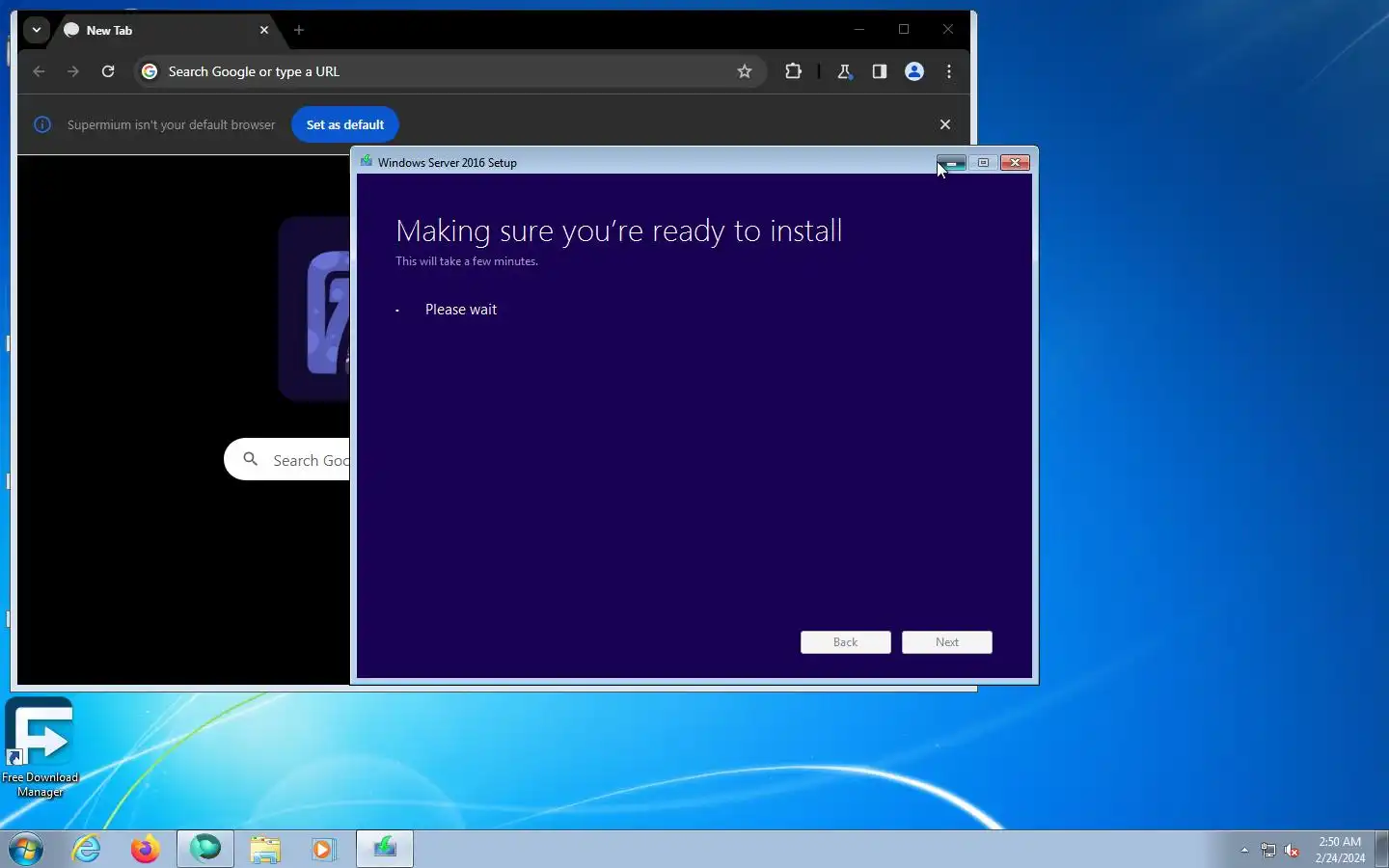Click the 'Please wait' status text
1389x868 pixels.
point(461,310)
